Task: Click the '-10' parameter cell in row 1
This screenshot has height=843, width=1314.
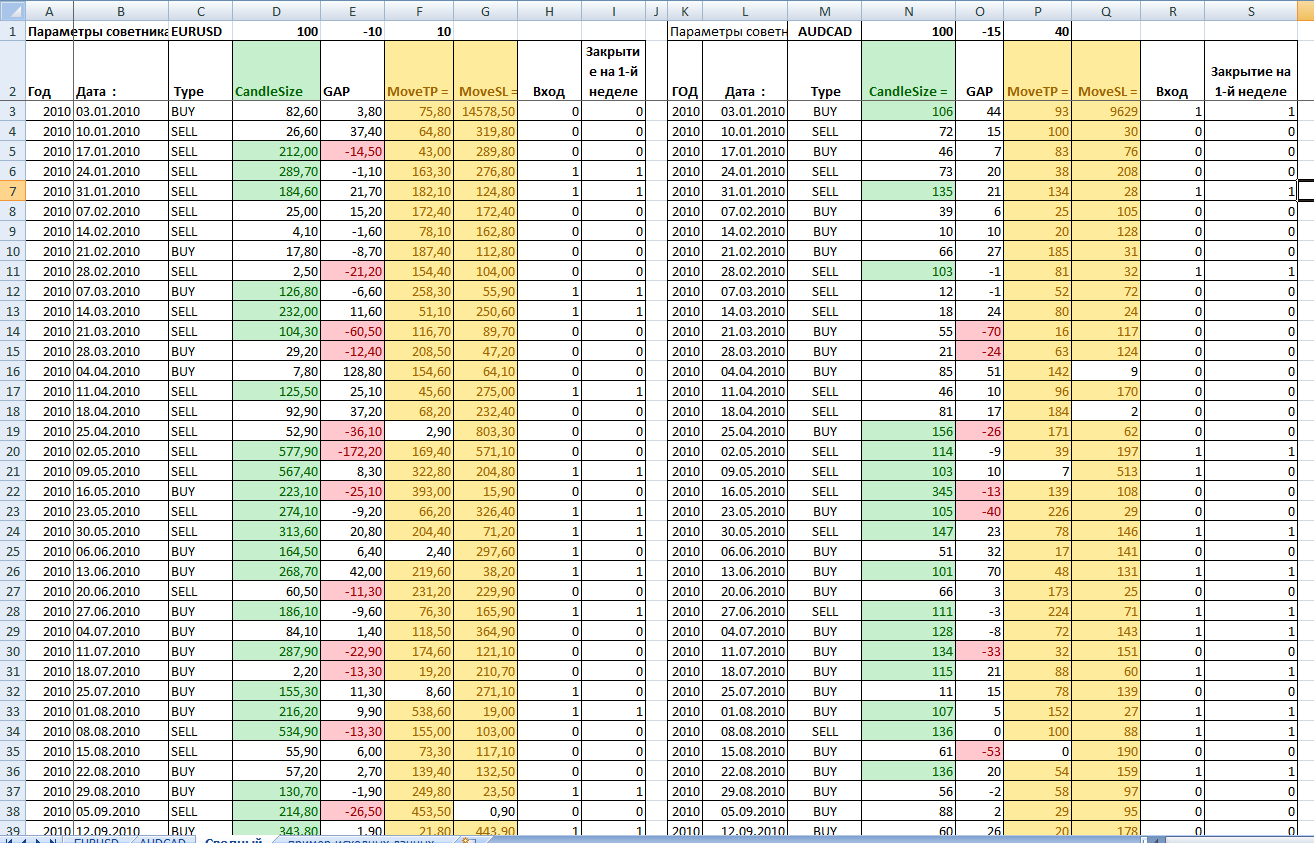Action: coord(353,31)
